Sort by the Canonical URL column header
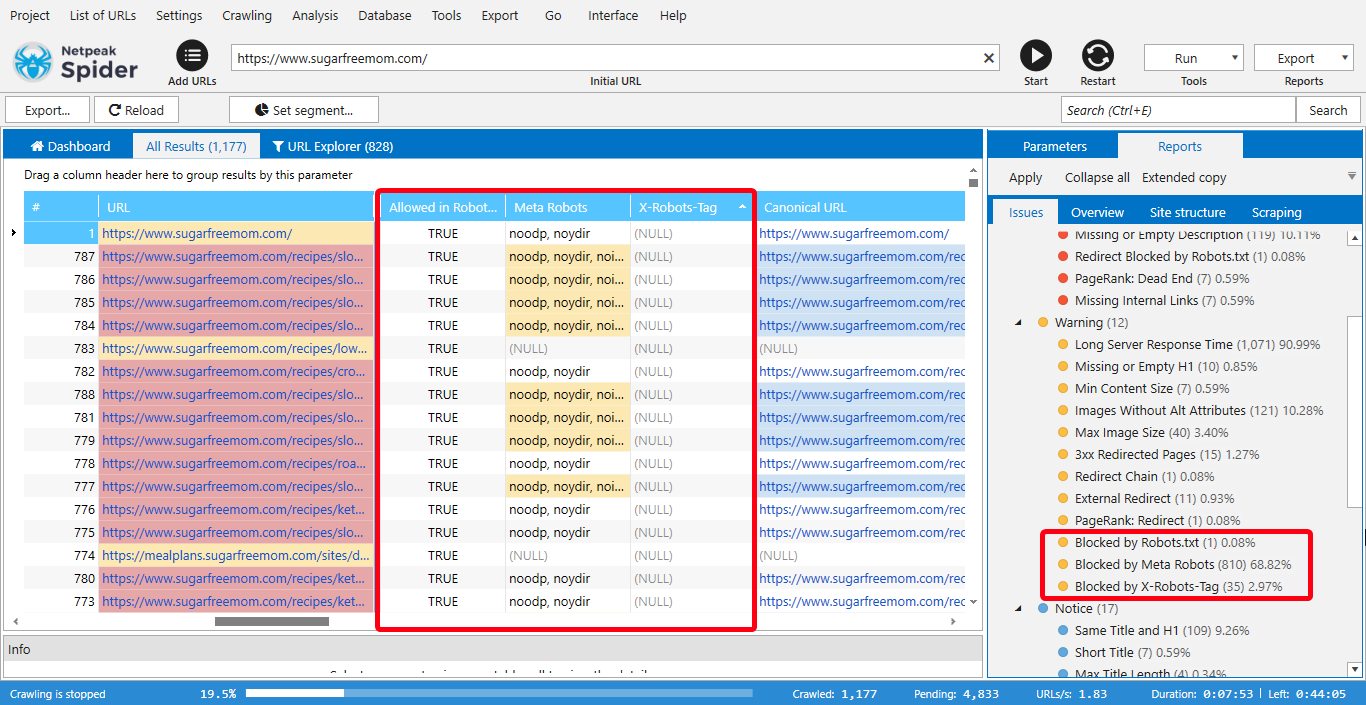Screen dimensions: 1366x705 860,207
